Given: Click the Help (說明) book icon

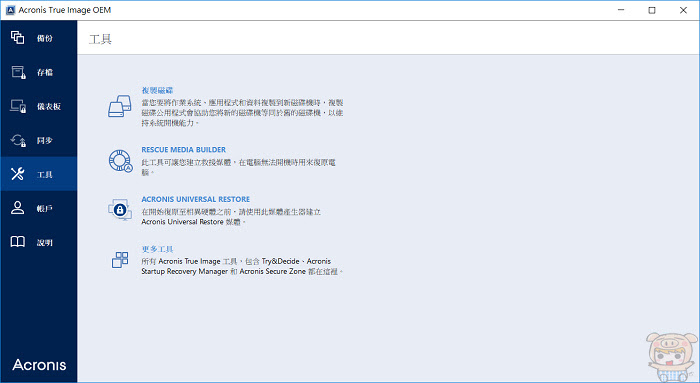Looking at the screenshot, I should (17, 241).
